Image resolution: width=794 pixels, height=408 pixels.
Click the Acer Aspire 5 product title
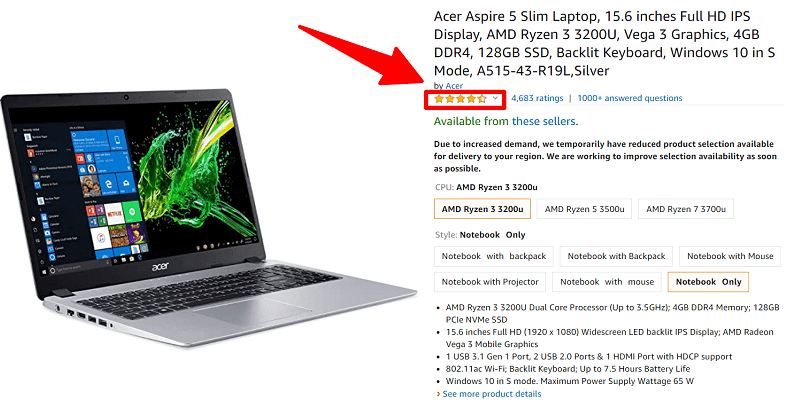604,44
